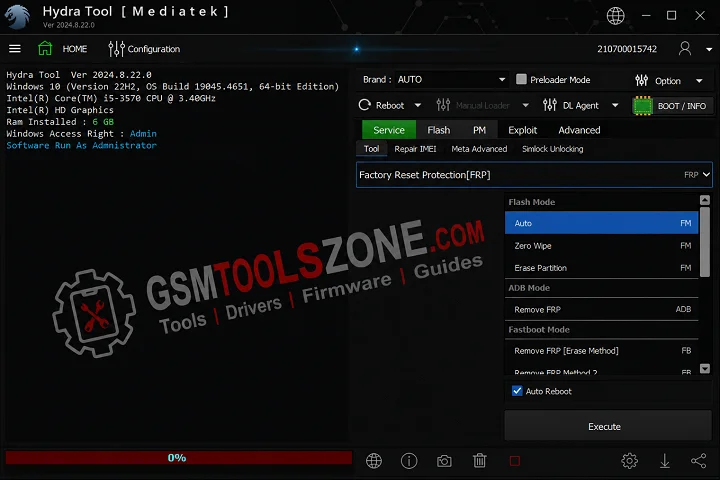The height and width of the screenshot is (480, 720).
Task: Click the red stop square icon
Action: coord(515,461)
